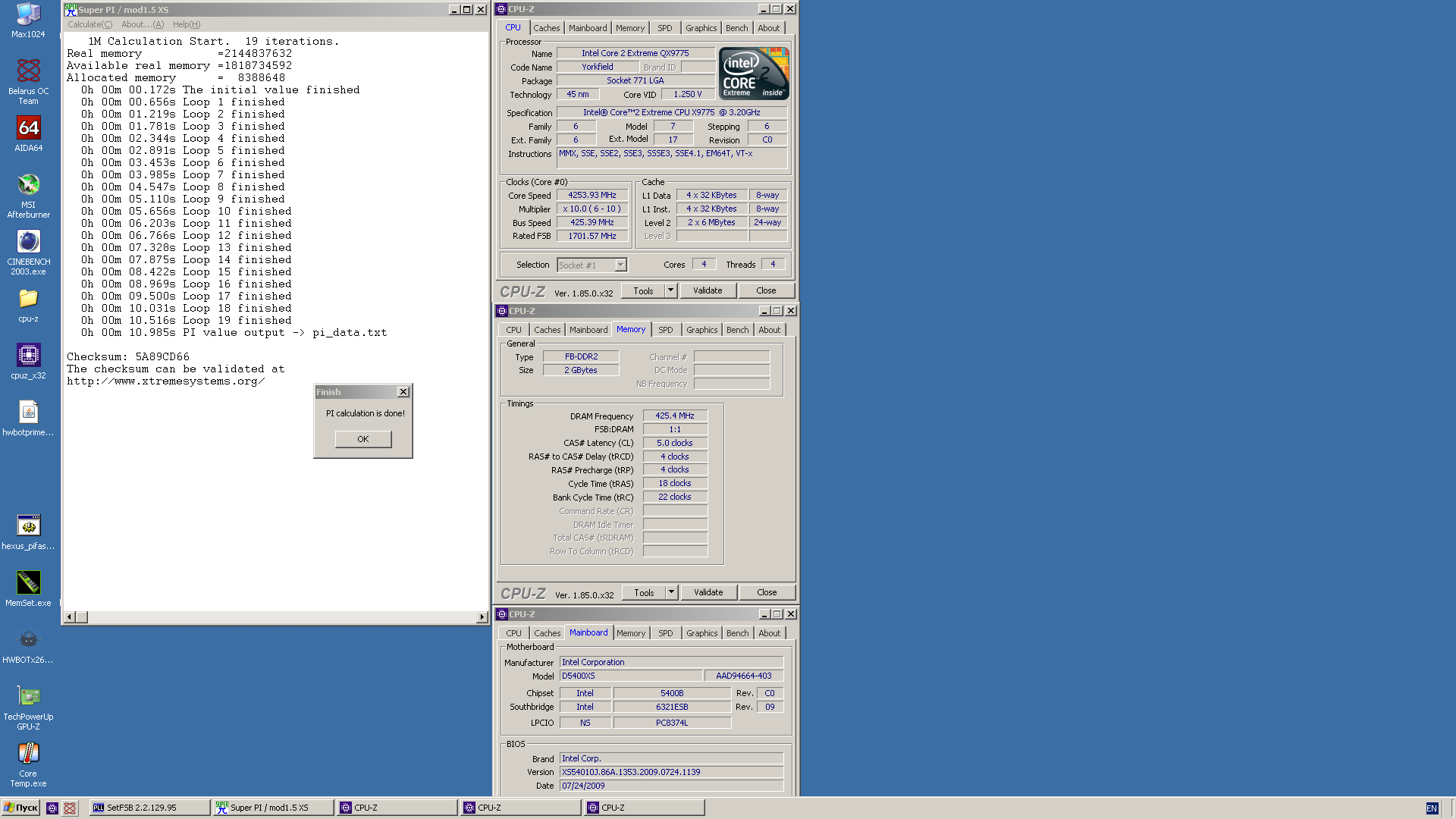Click Super PI horizontal scrollbar left arrow
The width and height of the screenshot is (1456, 819).
[70, 617]
